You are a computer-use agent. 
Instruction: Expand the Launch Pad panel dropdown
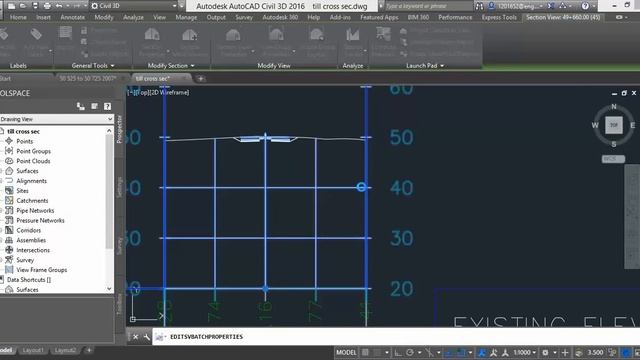click(425, 65)
